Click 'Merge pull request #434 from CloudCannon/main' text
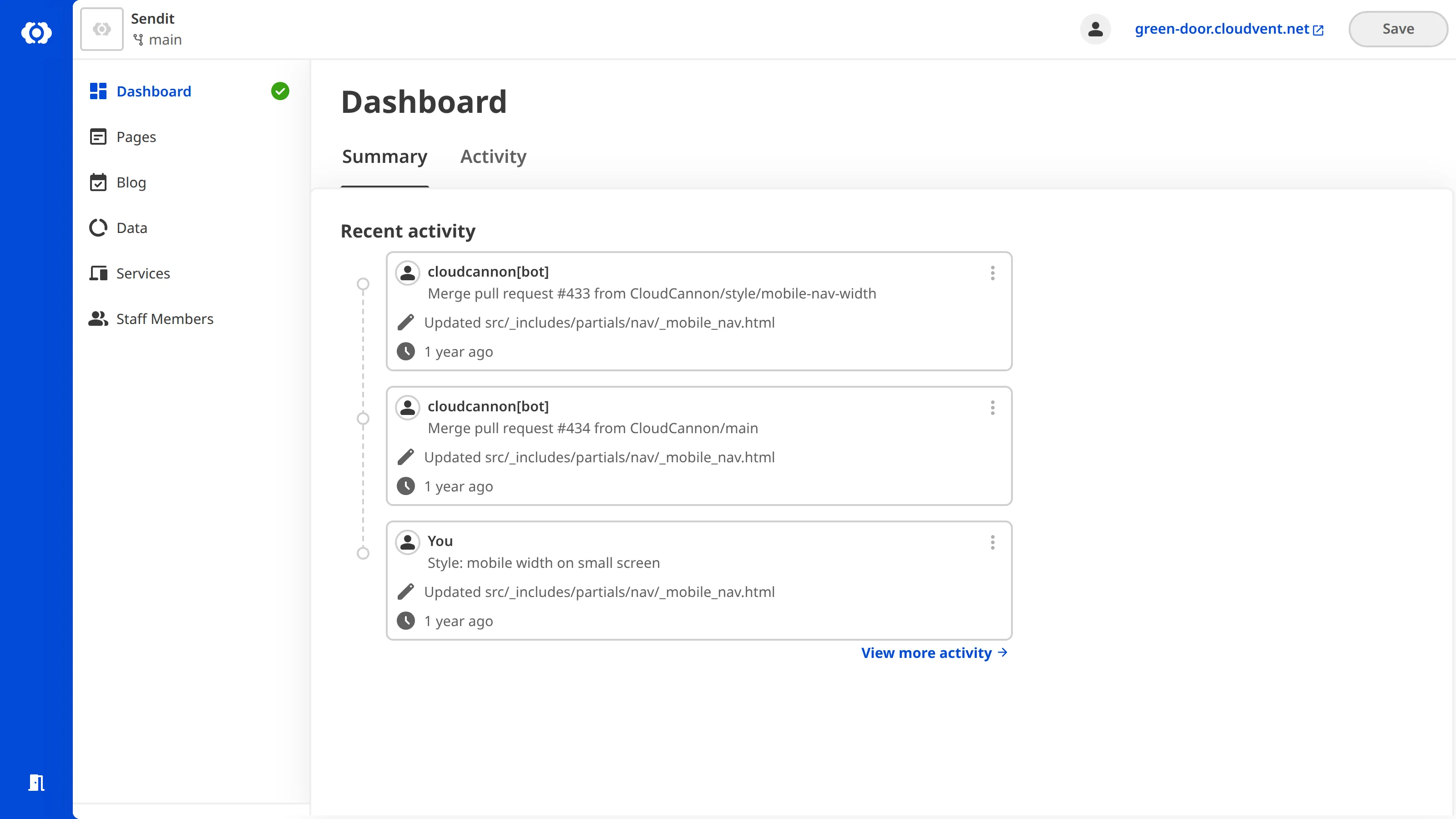 coord(593,428)
